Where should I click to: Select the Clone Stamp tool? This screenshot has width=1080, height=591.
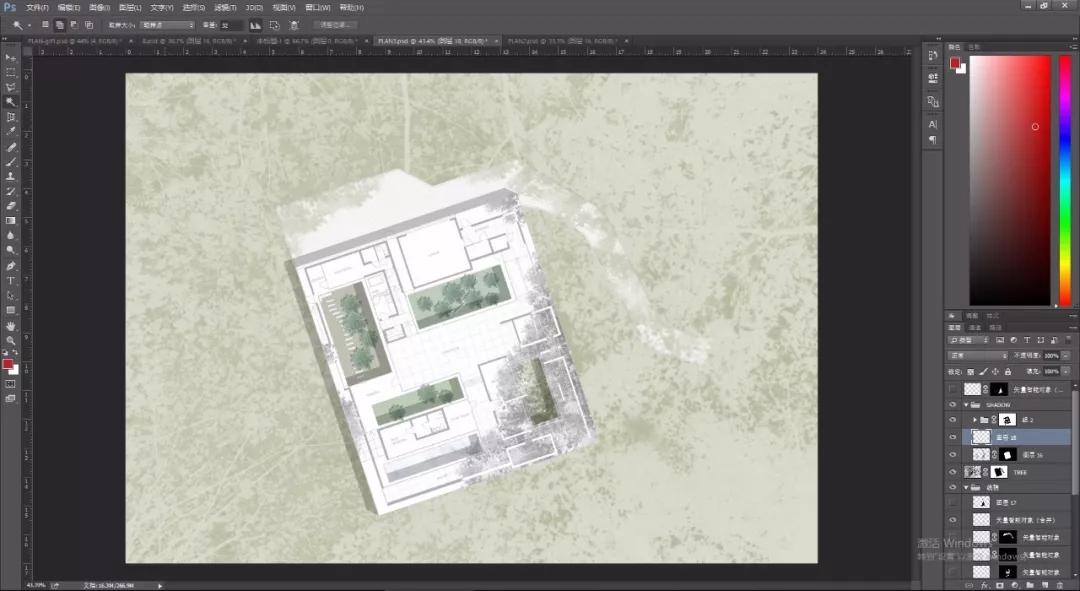[10, 176]
